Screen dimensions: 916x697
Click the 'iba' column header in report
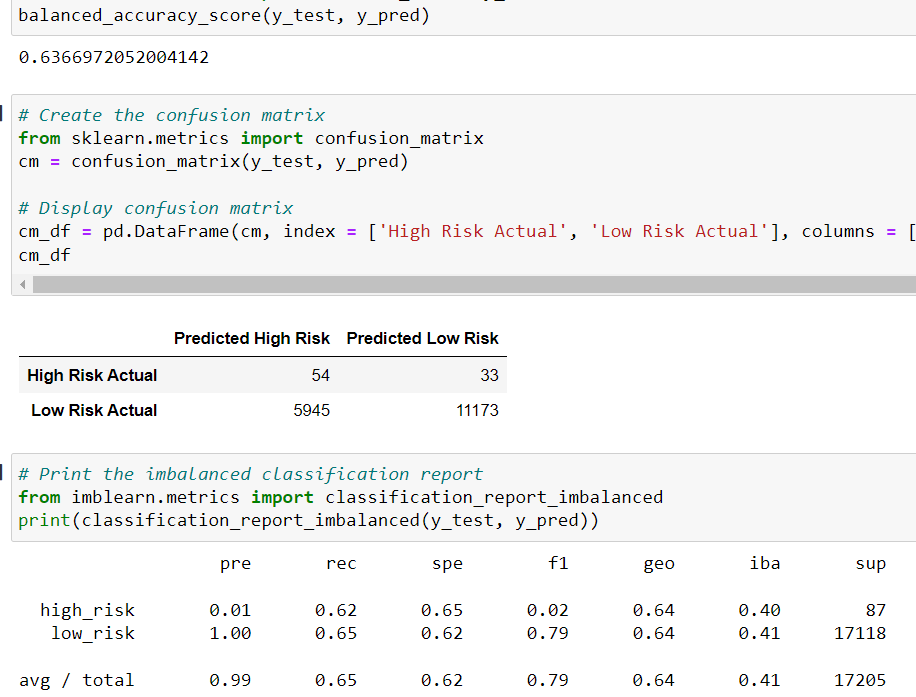[765, 563]
